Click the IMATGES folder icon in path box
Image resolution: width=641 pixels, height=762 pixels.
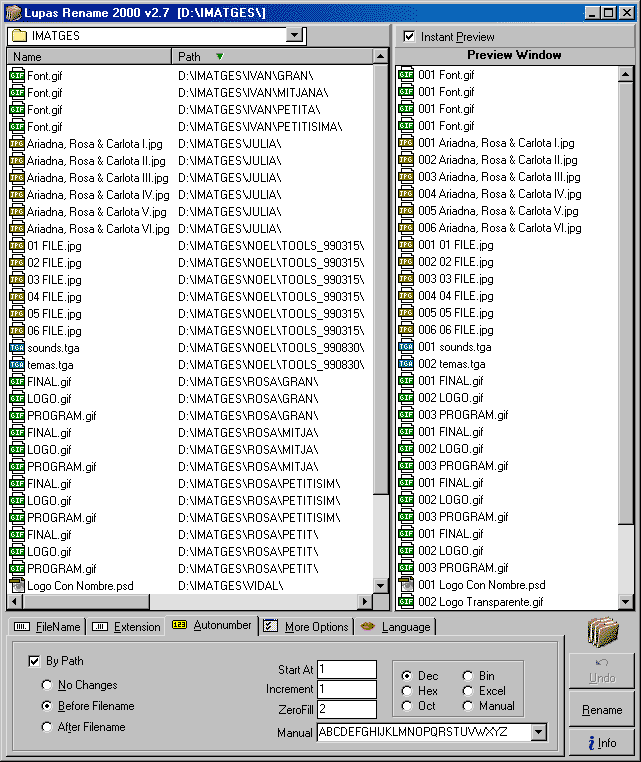(19, 36)
